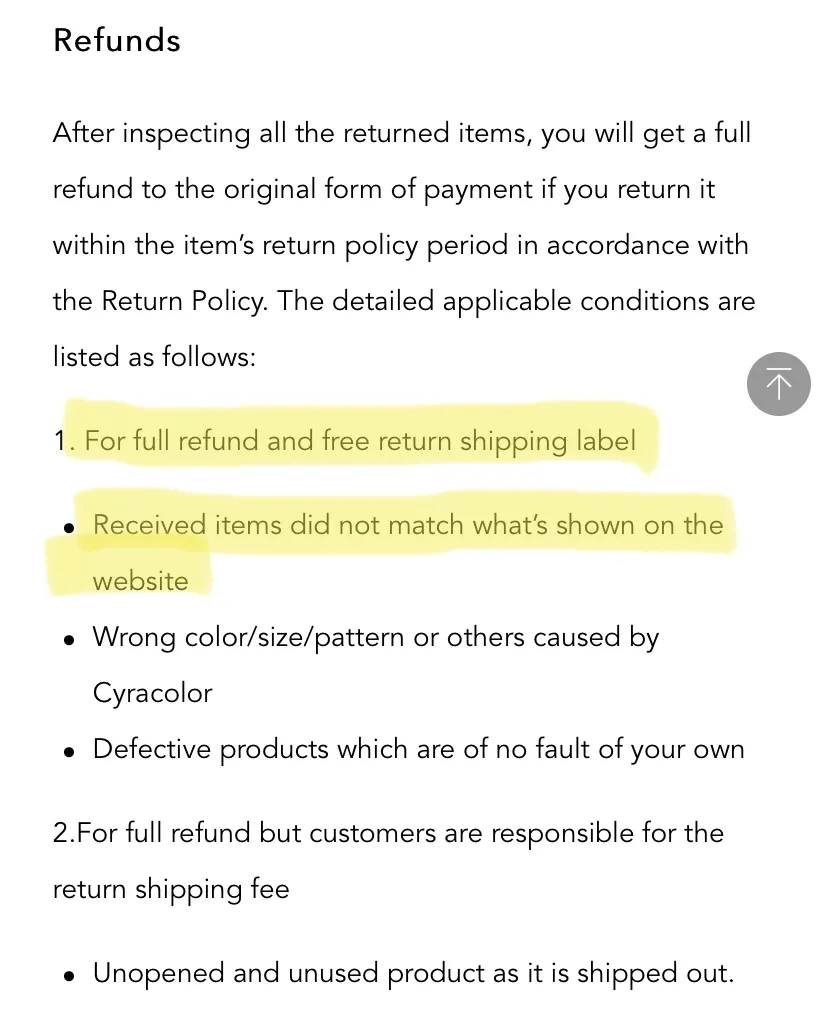The image size is (828, 1014).
Task: Click the bullet dot before 'Defective products'
Action: pyautogui.click(x=69, y=753)
